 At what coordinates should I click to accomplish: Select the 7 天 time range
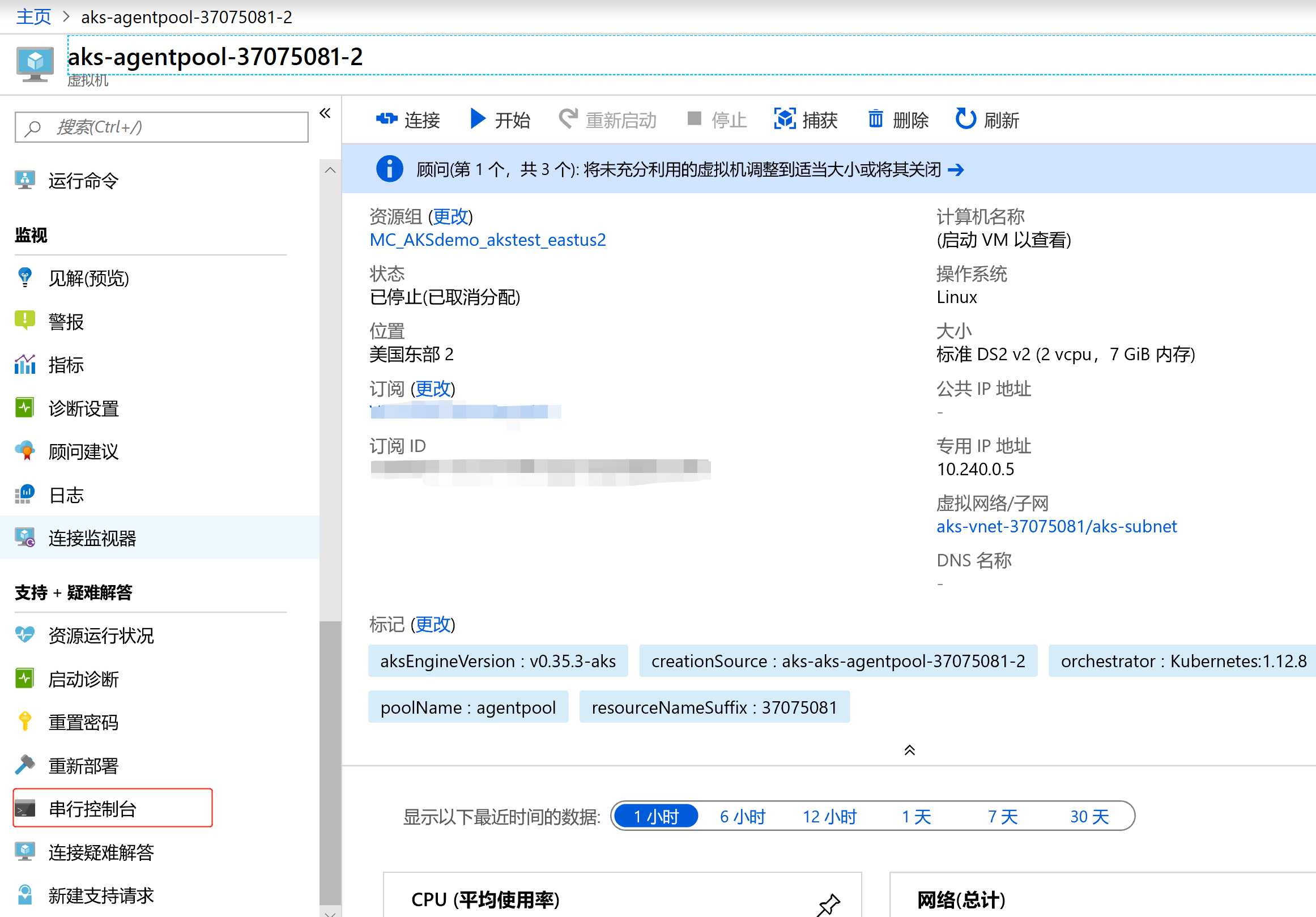1003,816
